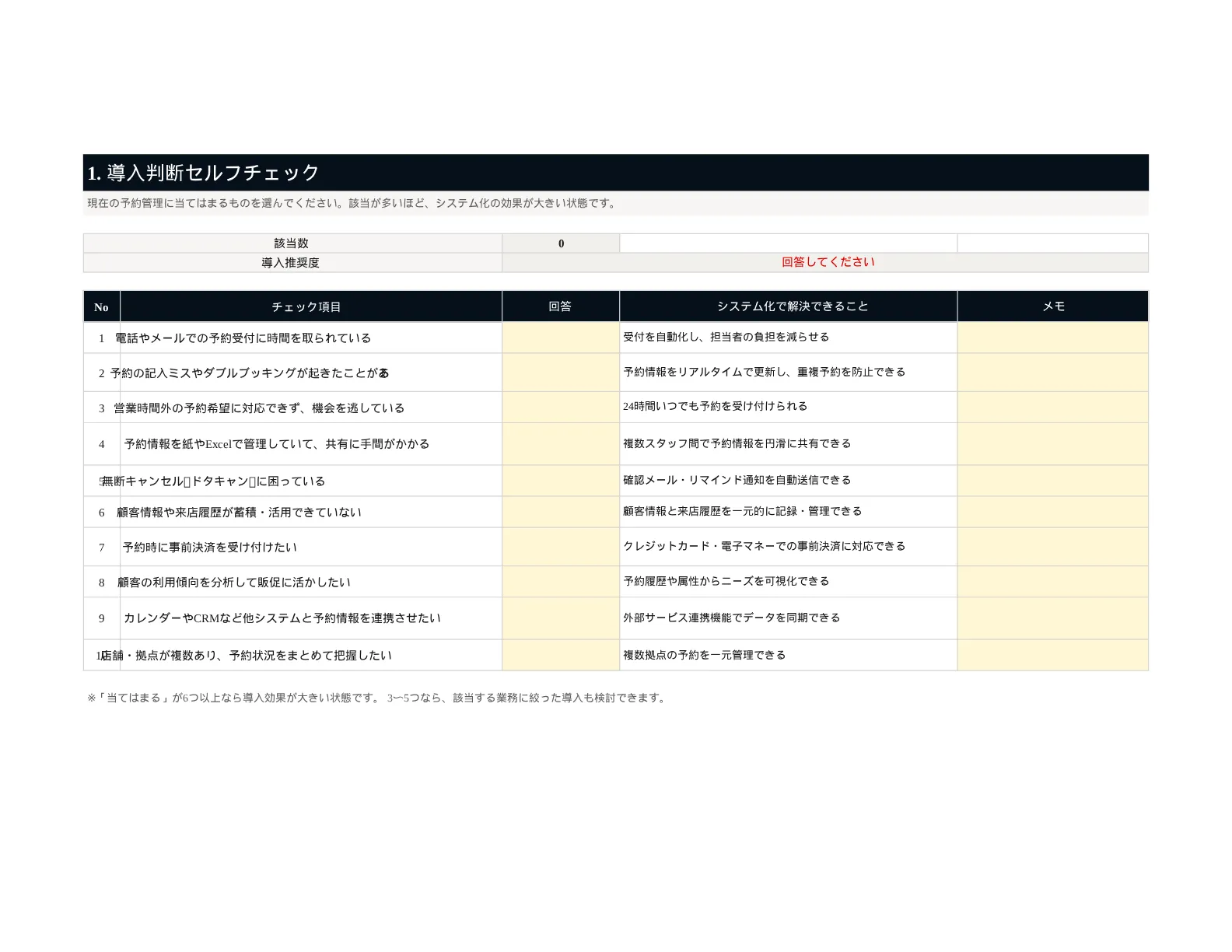The image size is (1232, 952).
Task: Click "確認メール・リマインド通知を自動送信できる"
Action: pyautogui.click(x=737, y=480)
